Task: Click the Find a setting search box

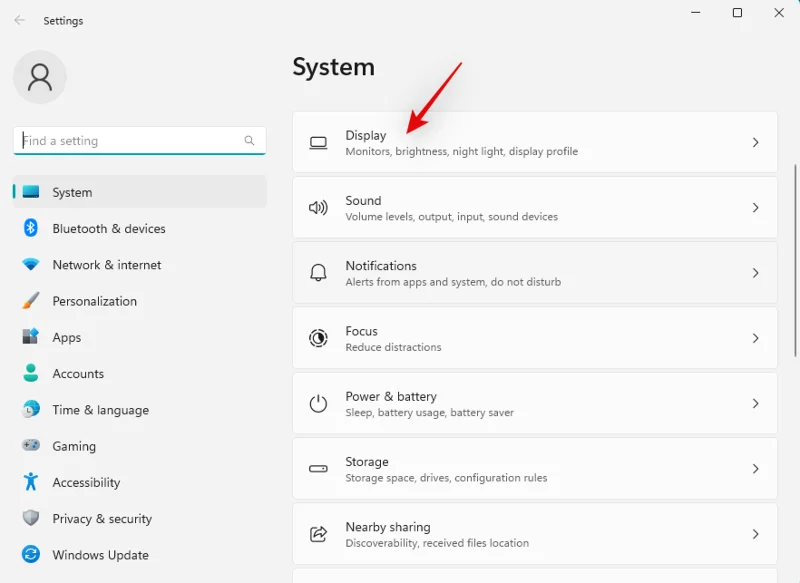Action: point(130,141)
